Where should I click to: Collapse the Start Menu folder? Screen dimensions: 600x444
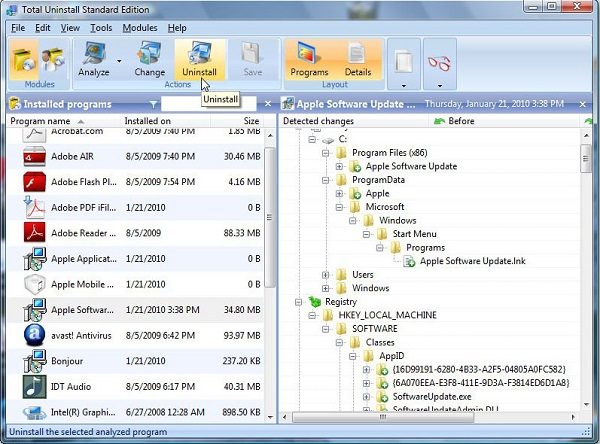click(366, 234)
